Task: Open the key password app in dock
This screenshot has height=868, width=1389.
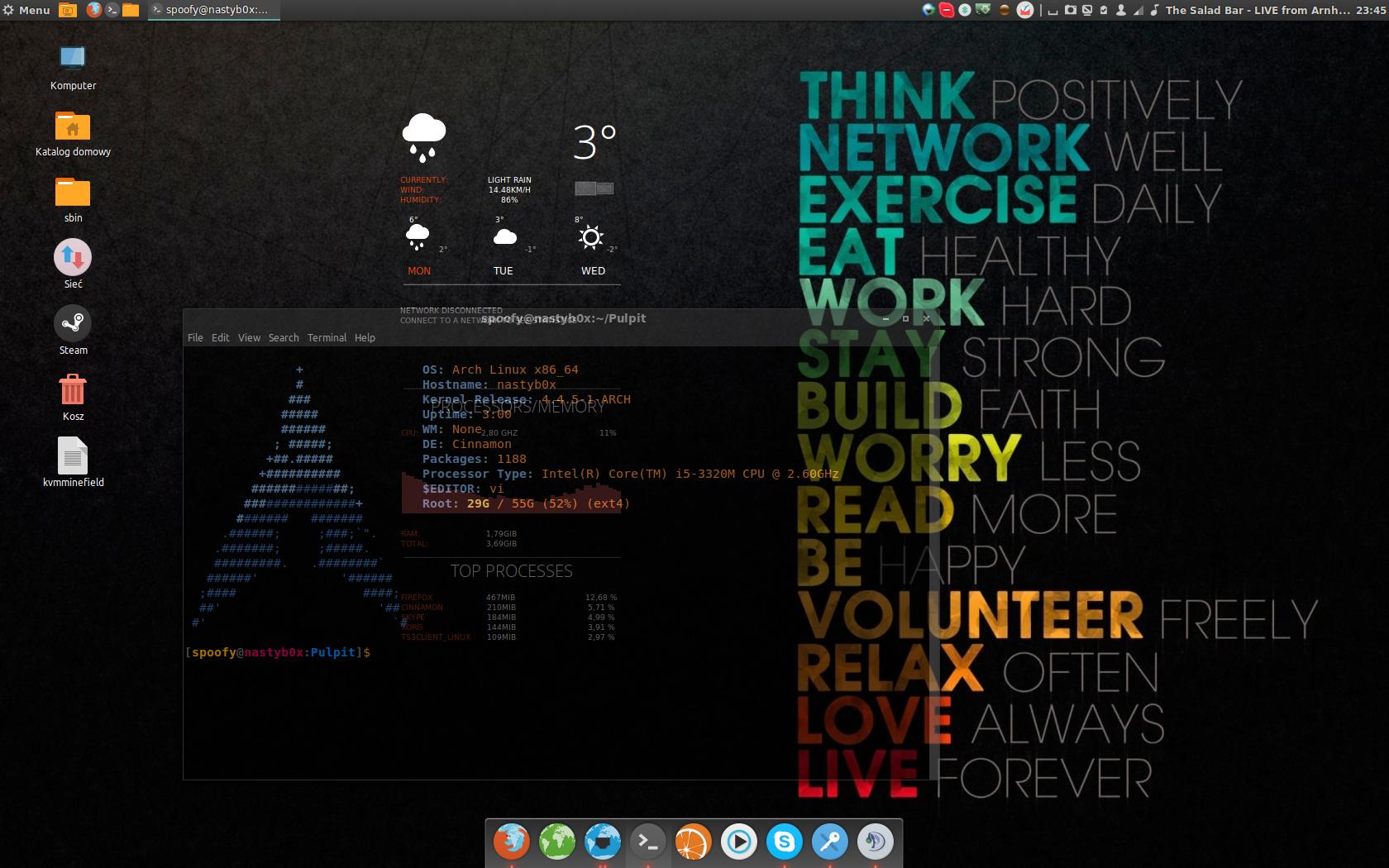Action: click(830, 842)
